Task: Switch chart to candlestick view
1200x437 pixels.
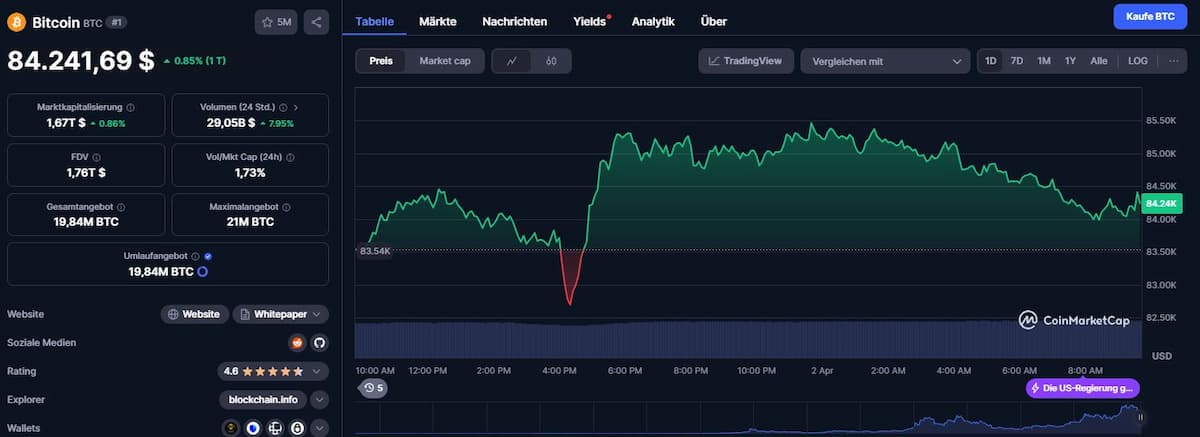Action: click(551, 61)
